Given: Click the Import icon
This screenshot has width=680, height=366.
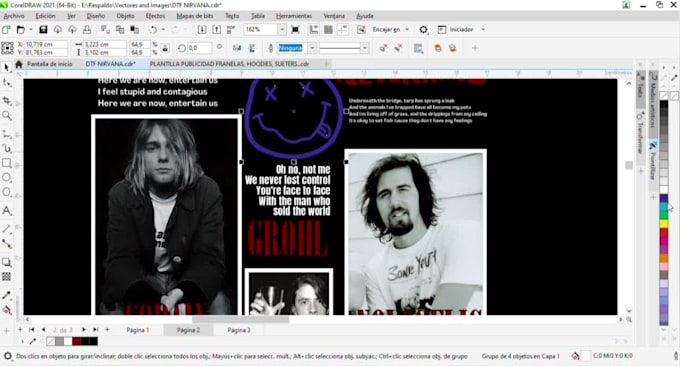Looking at the screenshot, I should pos(202,29).
